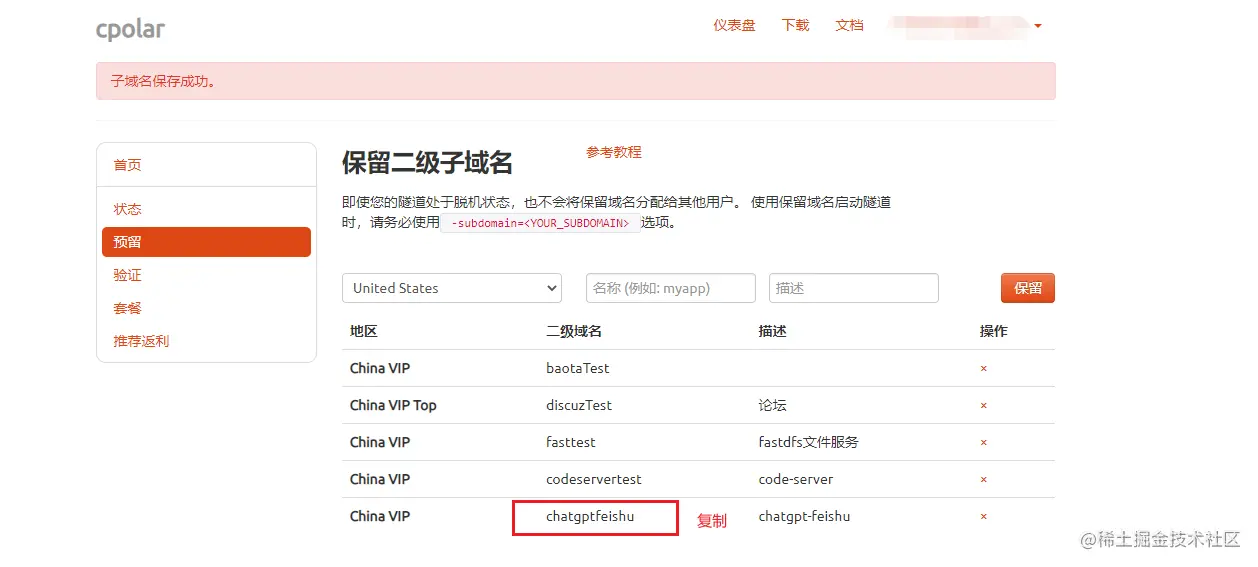Expand the account menu caret
Viewport: 1258px width, 567px height.
(x=1038, y=26)
